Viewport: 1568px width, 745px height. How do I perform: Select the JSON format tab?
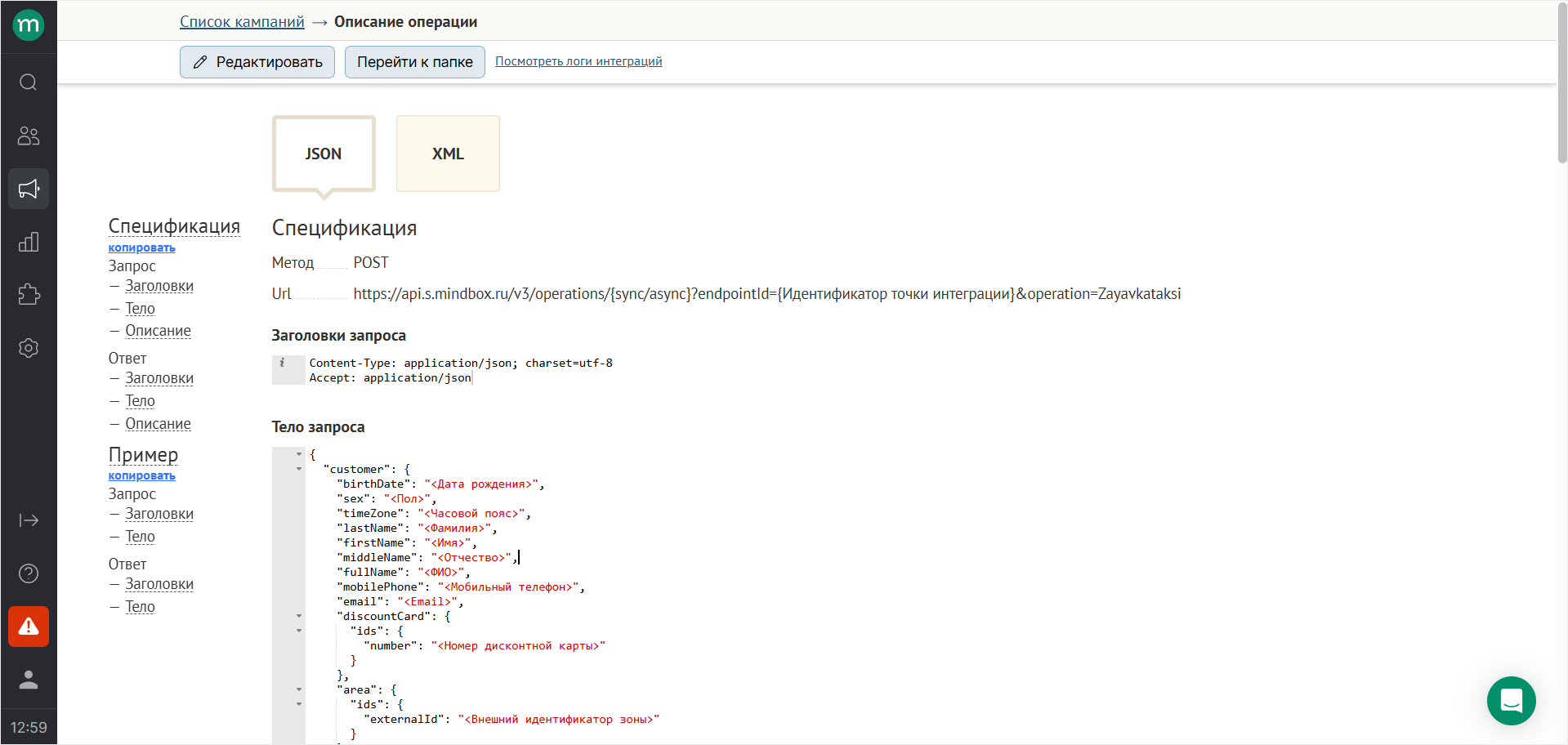pos(324,154)
